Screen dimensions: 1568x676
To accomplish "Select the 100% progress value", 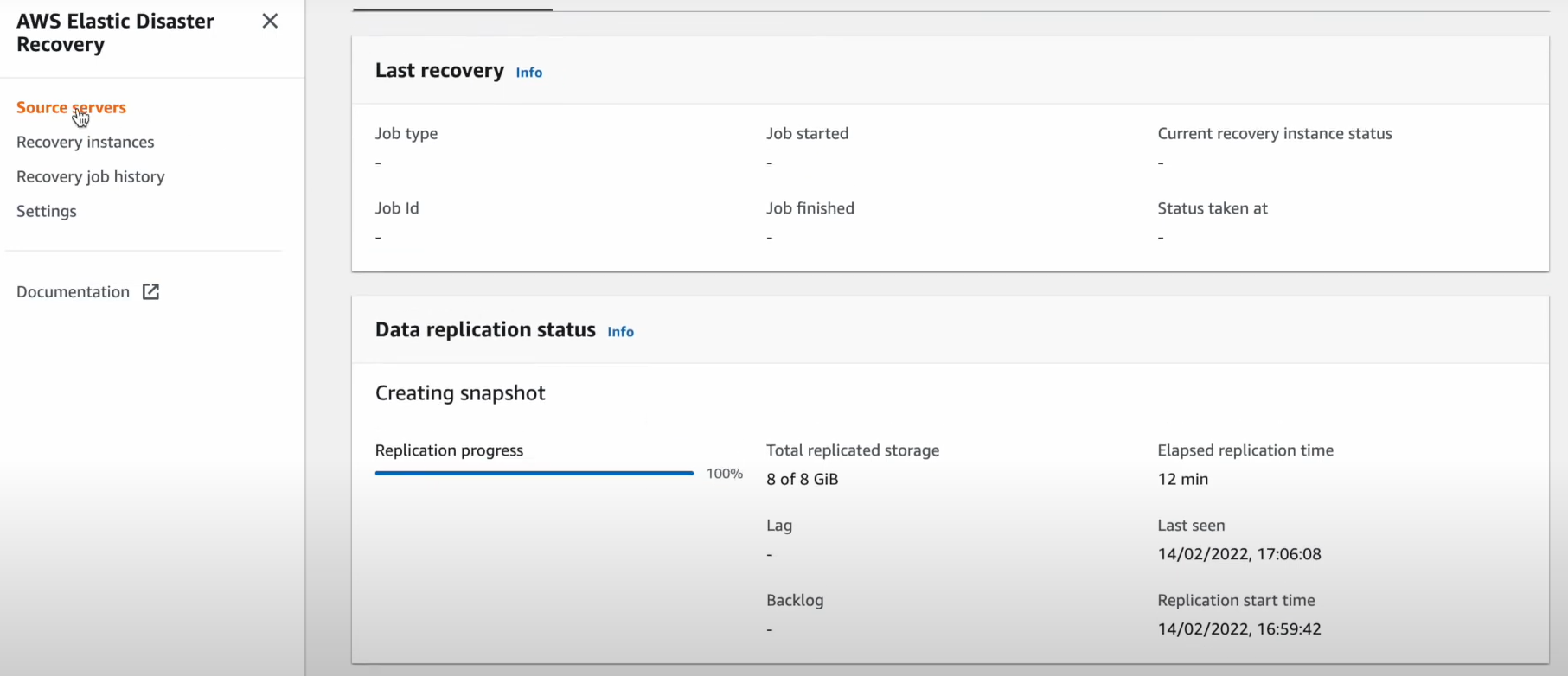I will (725, 474).
